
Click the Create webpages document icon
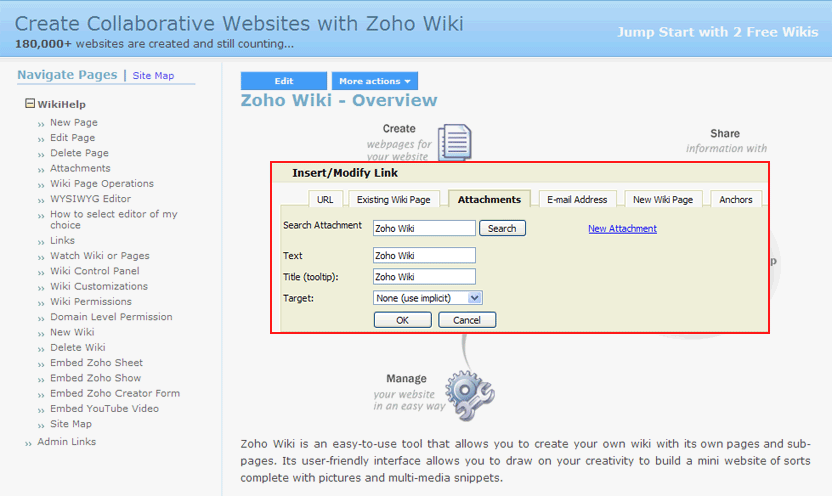[x=455, y=142]
